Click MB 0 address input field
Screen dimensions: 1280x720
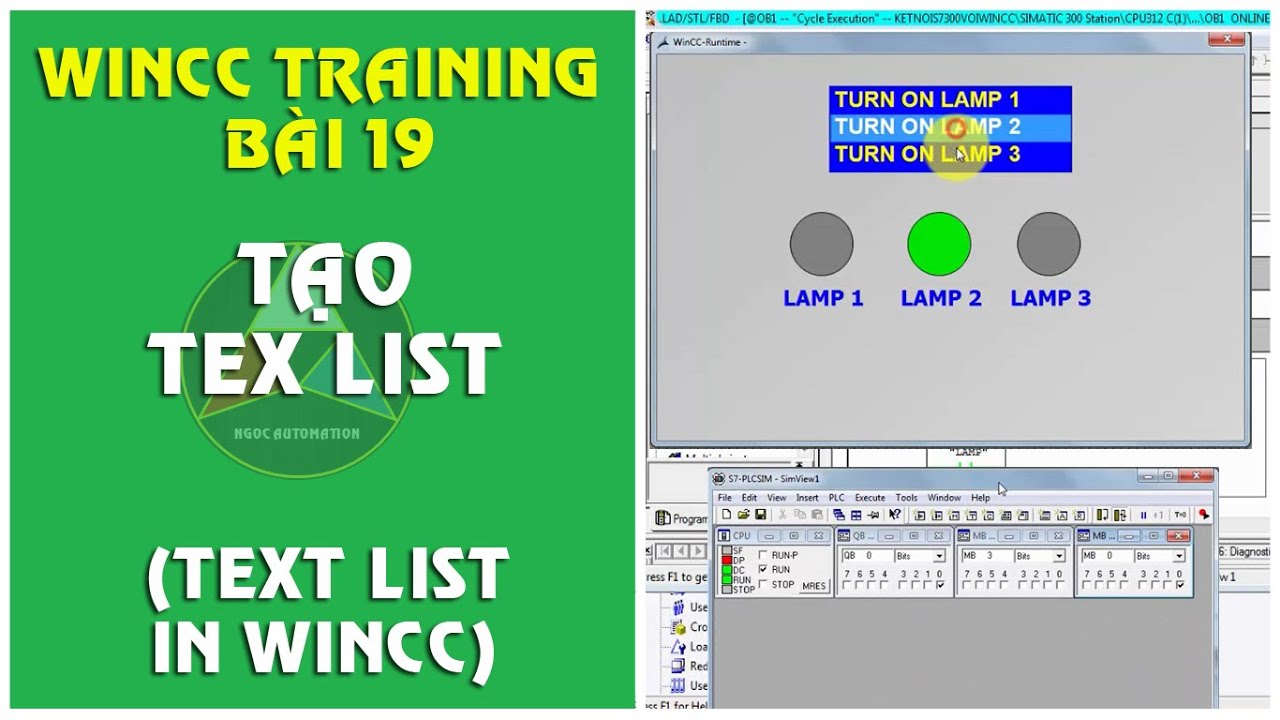(x=1107, y=556)
